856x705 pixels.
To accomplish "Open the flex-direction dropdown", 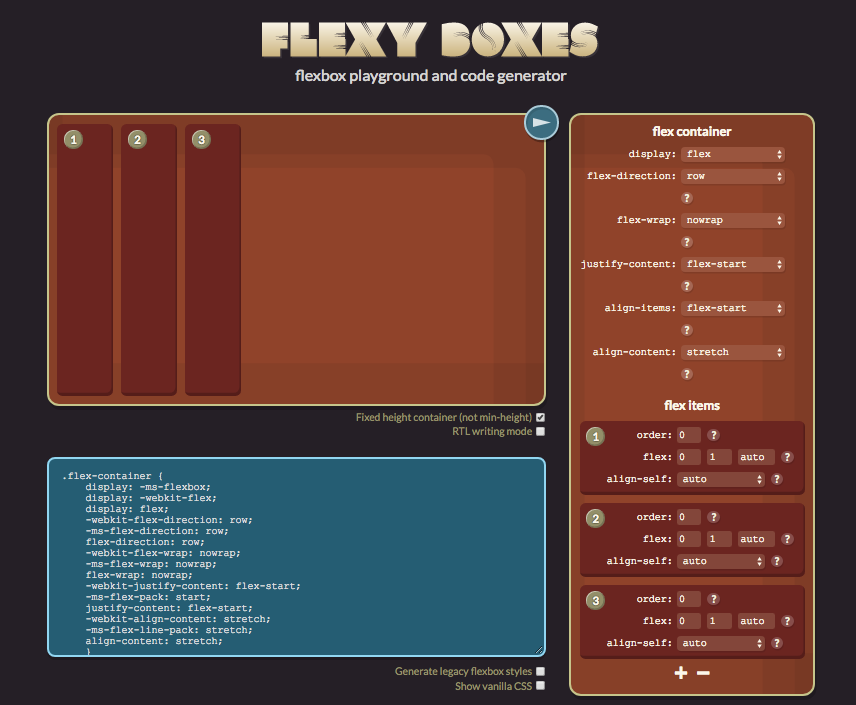I will [733, 176].
